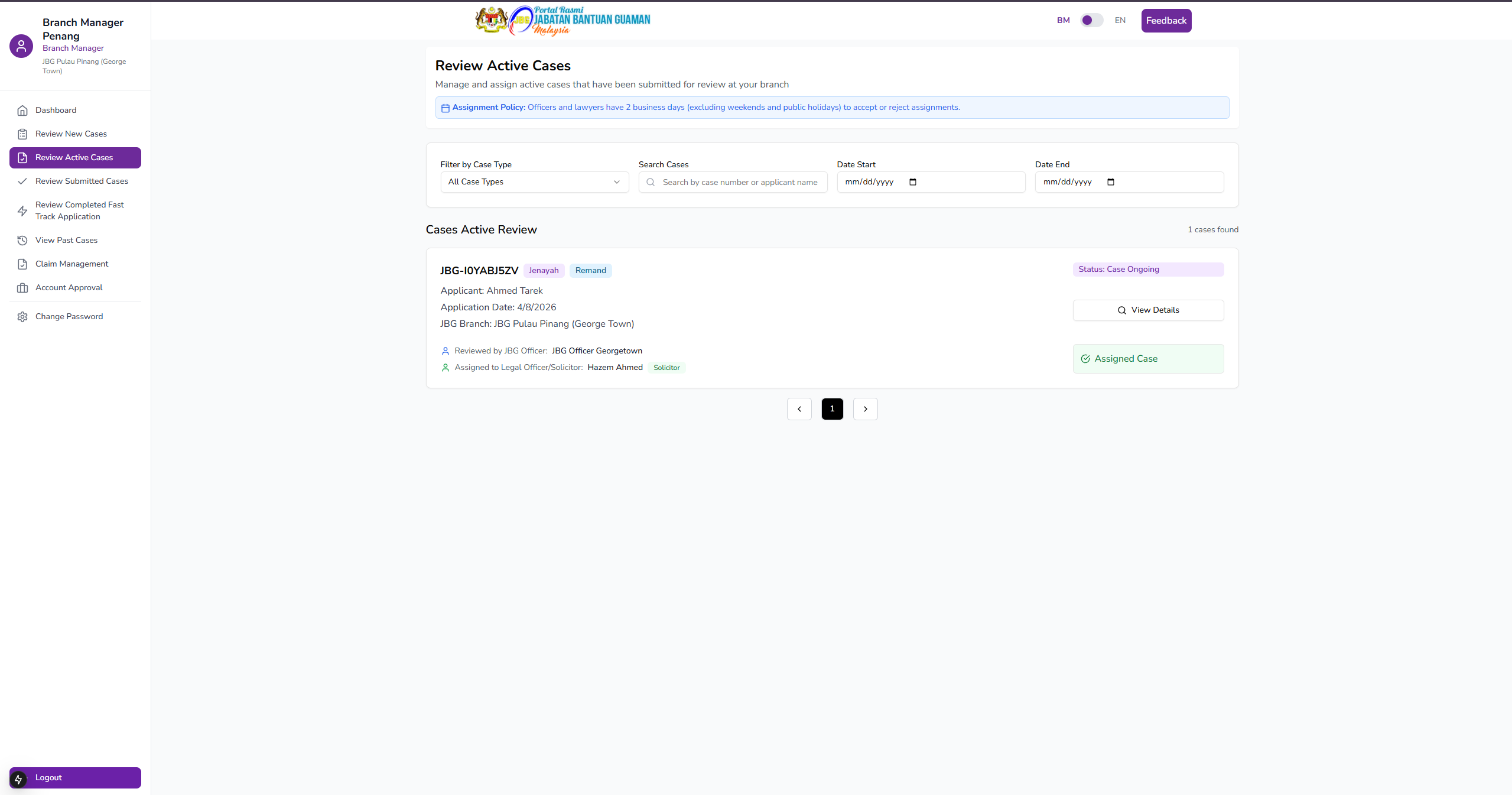The width and height of the screenshot is (1512, 795).
Task: Select the EN language label
Action: point(1120,21)
